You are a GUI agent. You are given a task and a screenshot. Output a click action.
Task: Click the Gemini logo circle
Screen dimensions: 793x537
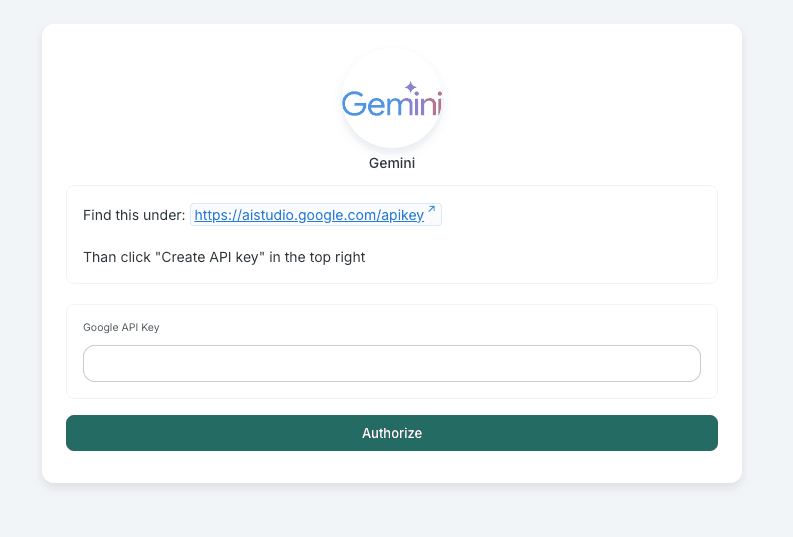pyautogui.click(x=392, y=129)
